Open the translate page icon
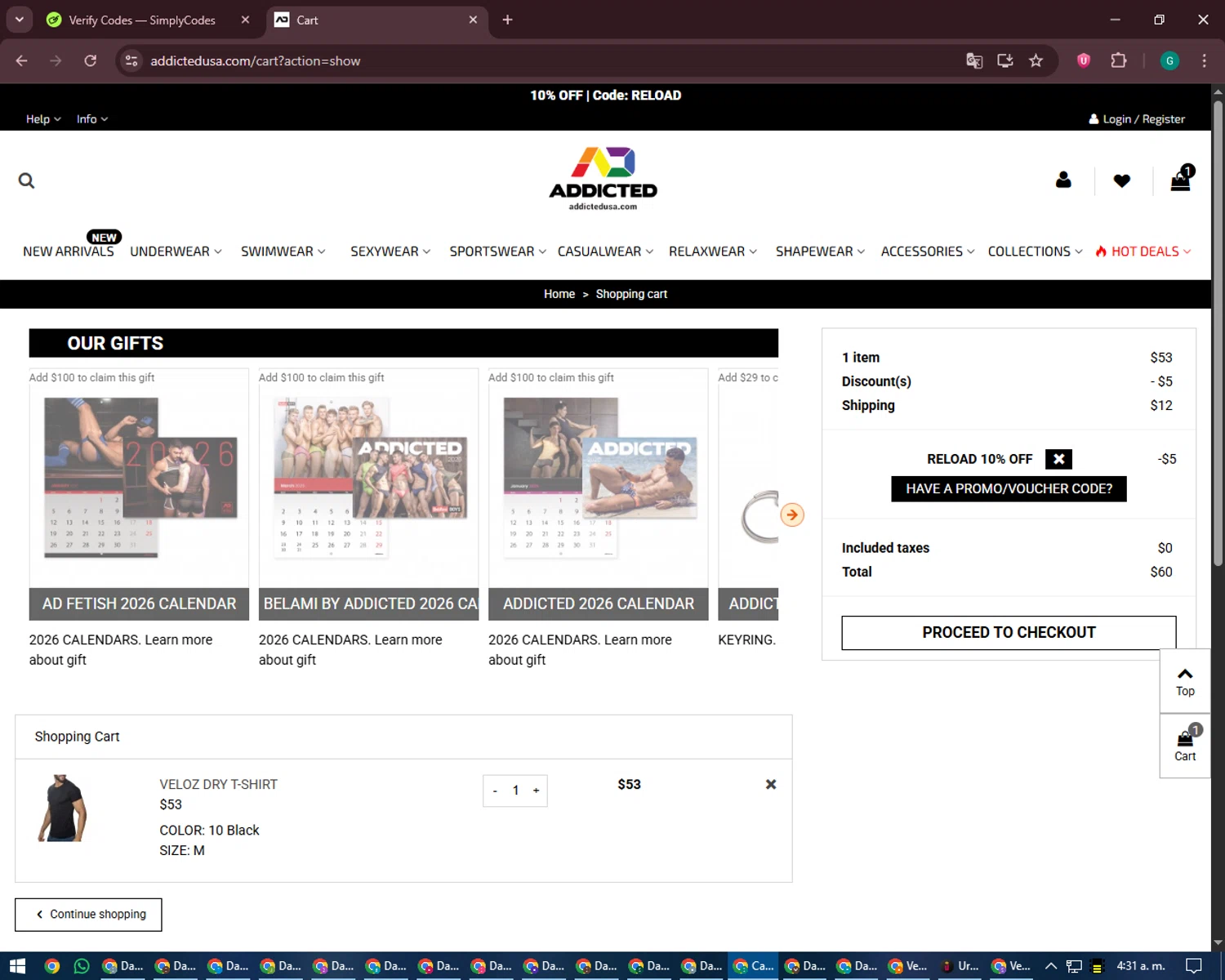Viewport: 1225px width, 980px height. point(974,60)
